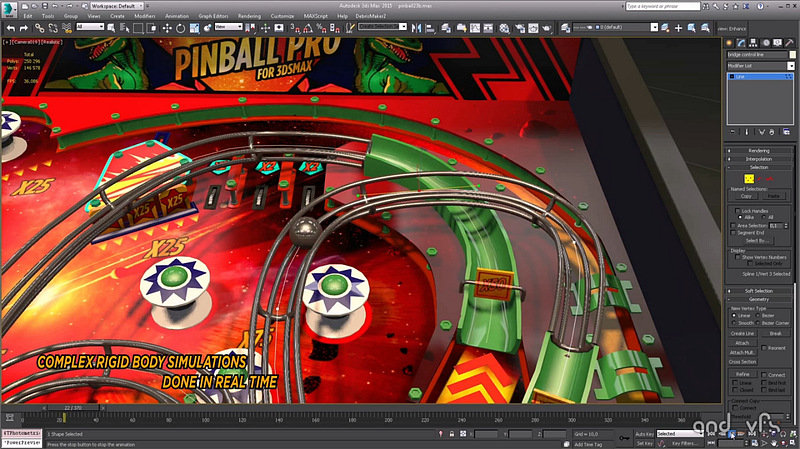
Task: Open the Material Editor
Action: (x=504, y=28)
